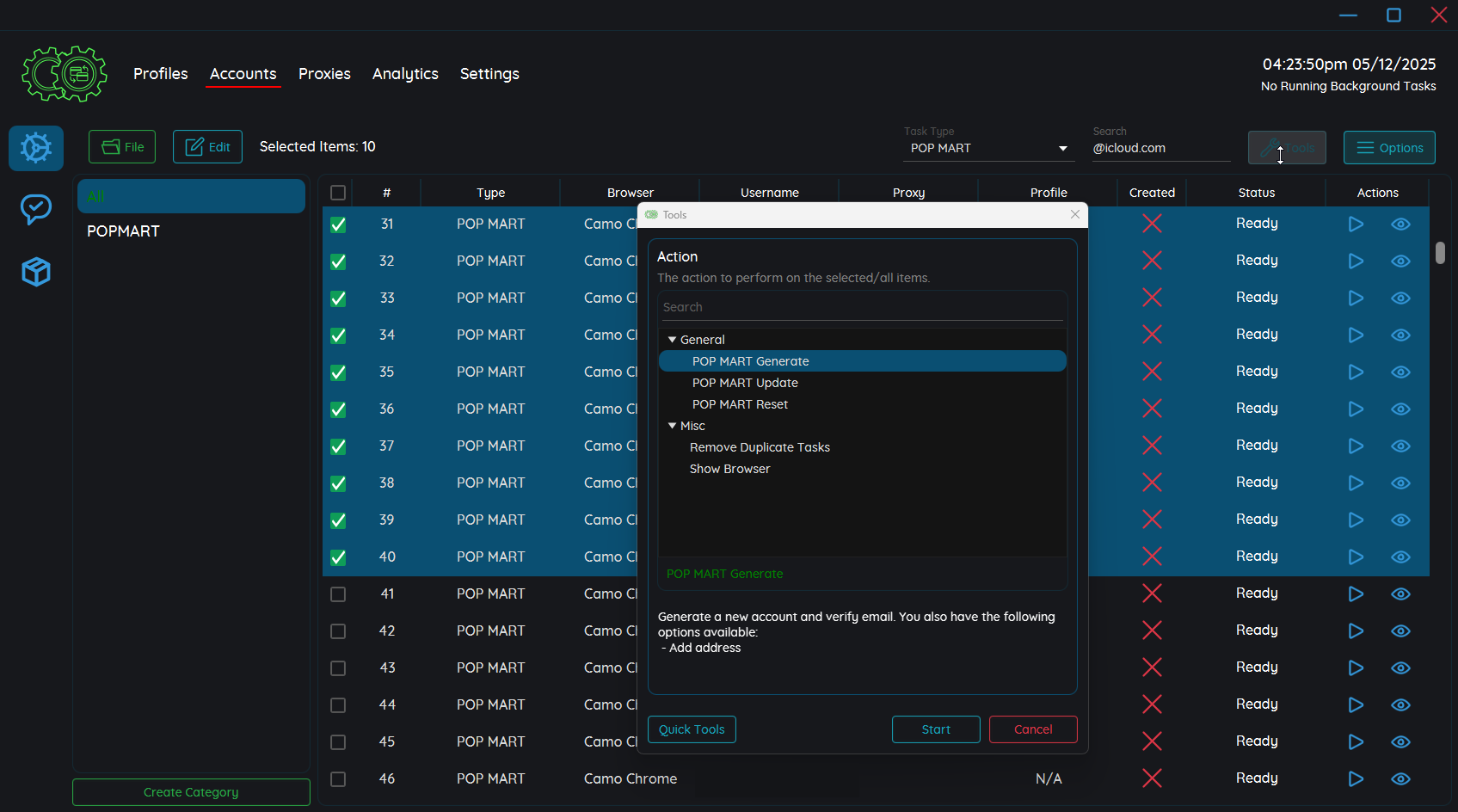Open the cube package sidebar icon
Viewport: 1458px width, 812px height.
36,272
